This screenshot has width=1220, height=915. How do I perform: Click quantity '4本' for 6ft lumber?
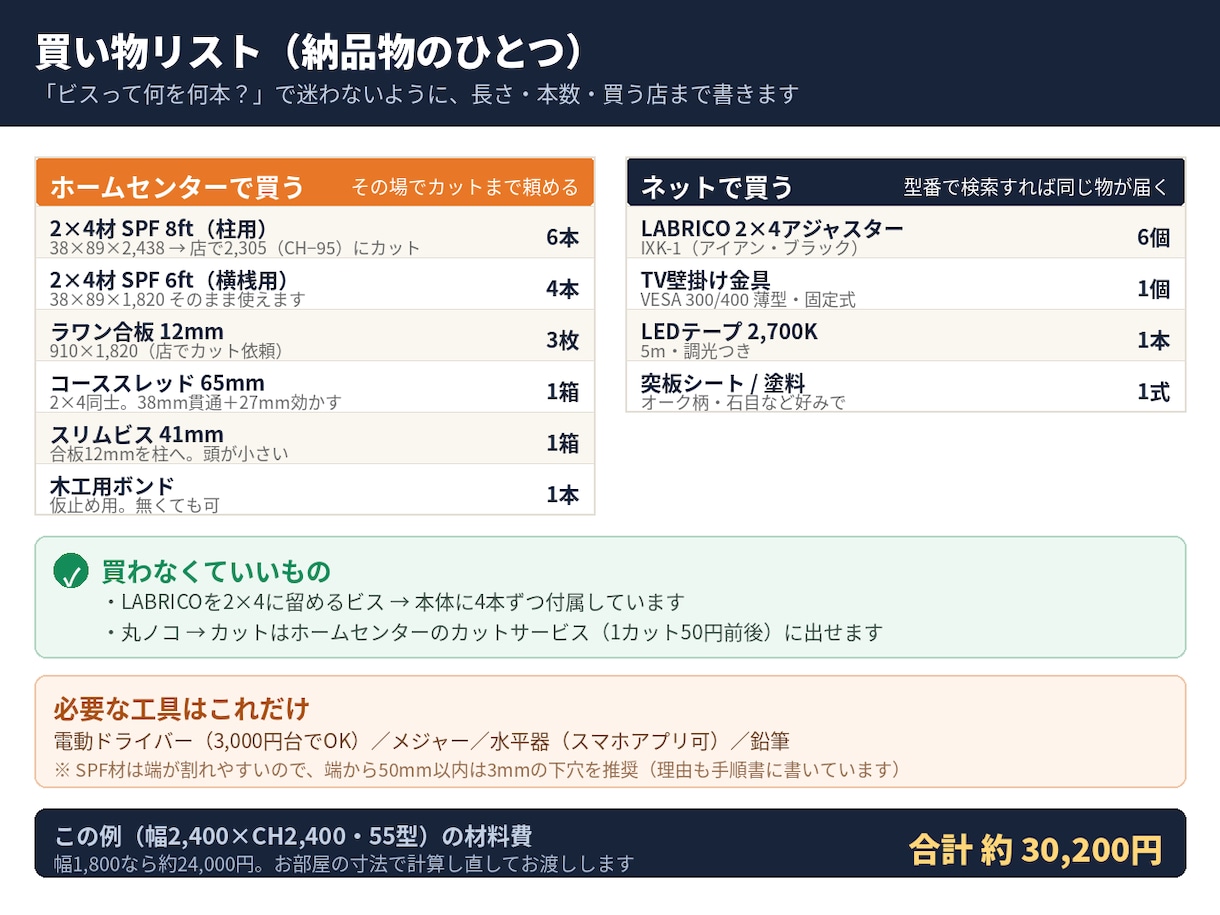coord(562,289)
